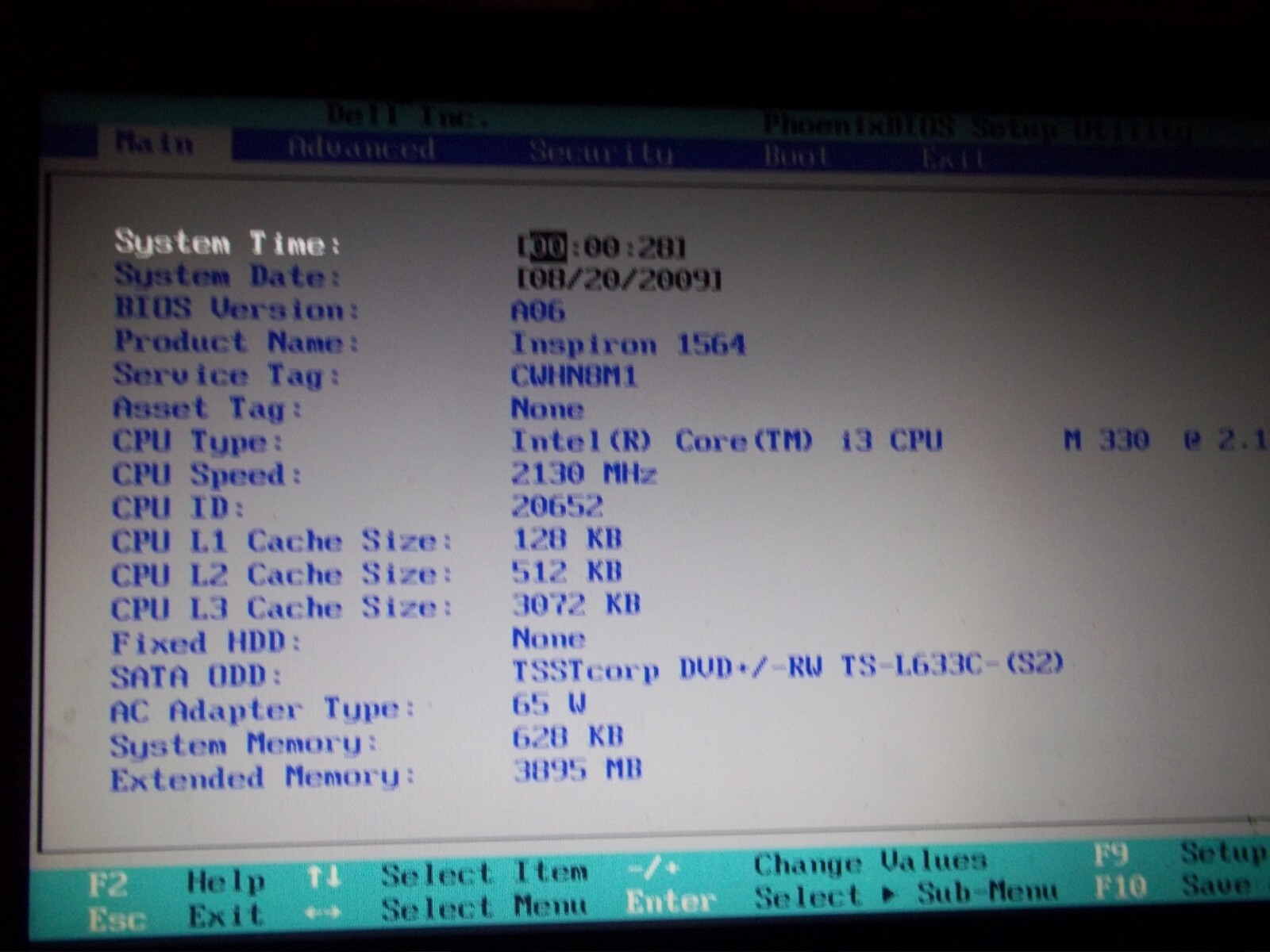
Task: Click the CPU Speed label
Action: click(207, 474)
